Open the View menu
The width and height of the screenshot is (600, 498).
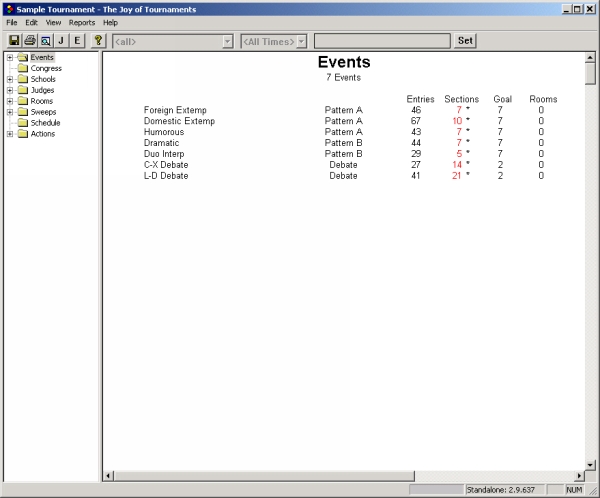[x=53, y=22]
